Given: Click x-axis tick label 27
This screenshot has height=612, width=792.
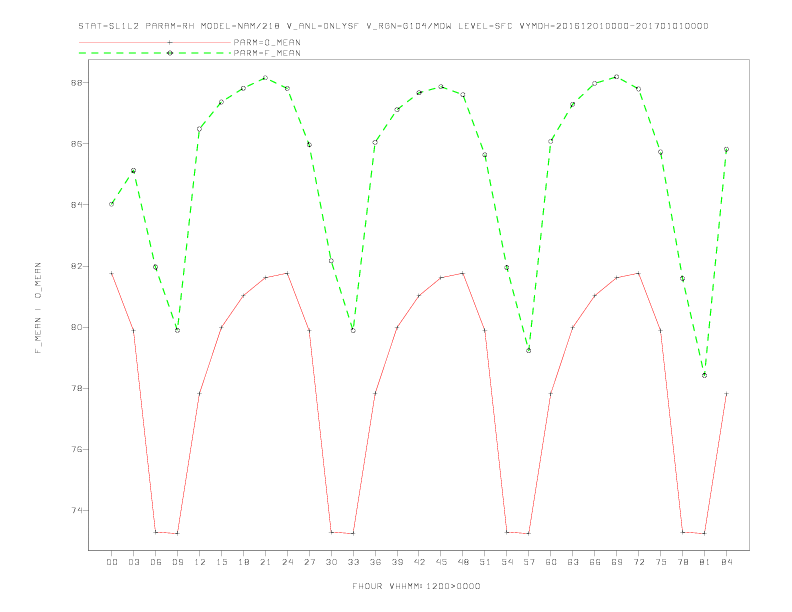Looking at the screenshot, I should tap(309, 562).
